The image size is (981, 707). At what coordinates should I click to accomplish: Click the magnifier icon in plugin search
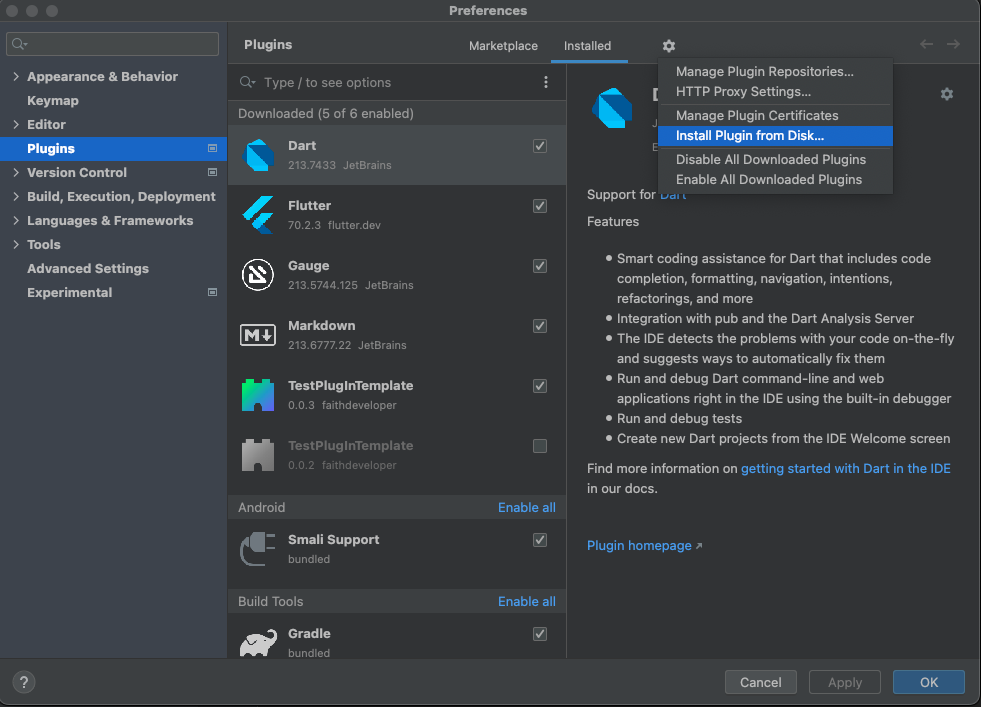click(247, 82)
